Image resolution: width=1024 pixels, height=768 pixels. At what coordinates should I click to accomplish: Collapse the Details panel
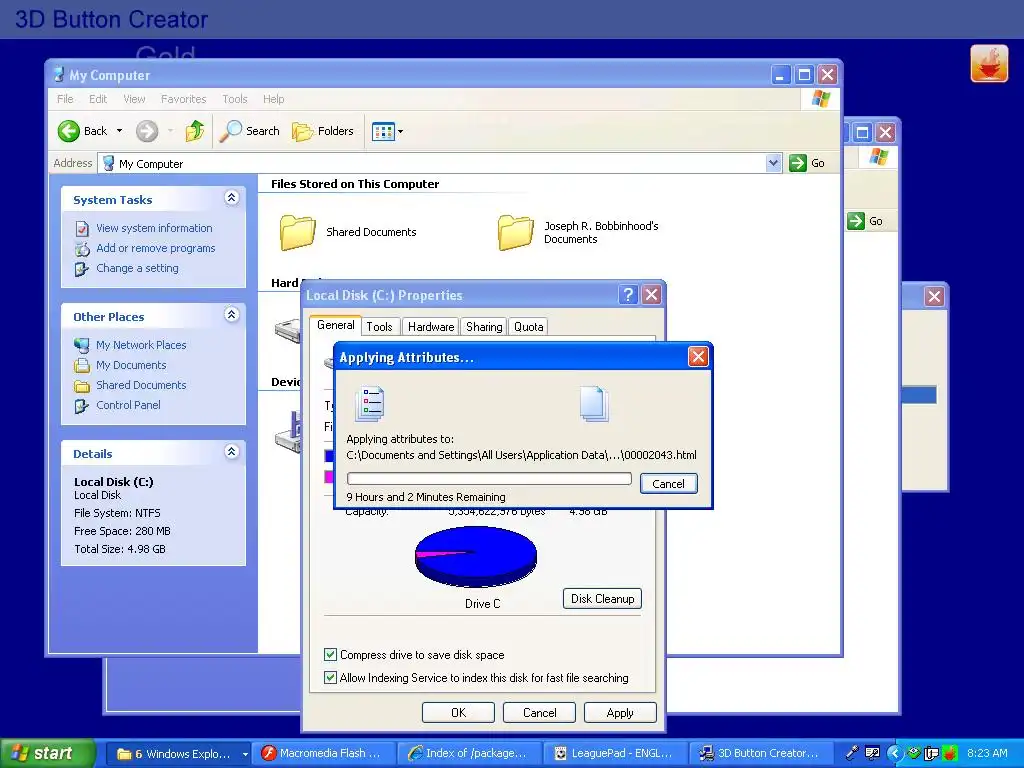pyautogui.click(x=231, y=452)
